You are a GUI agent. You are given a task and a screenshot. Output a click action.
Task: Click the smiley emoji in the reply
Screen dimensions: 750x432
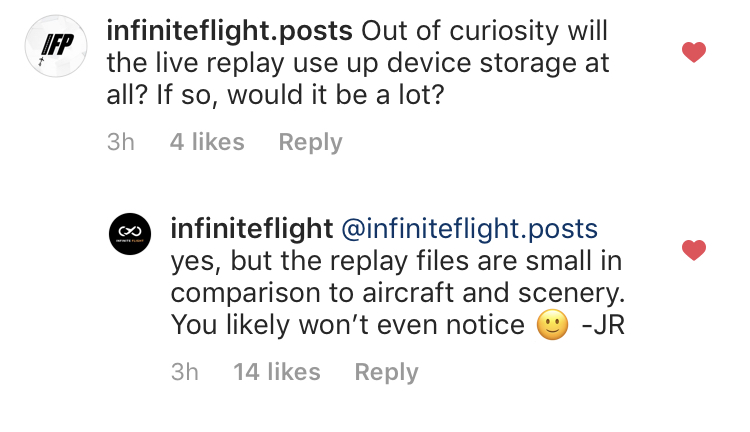pos(552,326)
